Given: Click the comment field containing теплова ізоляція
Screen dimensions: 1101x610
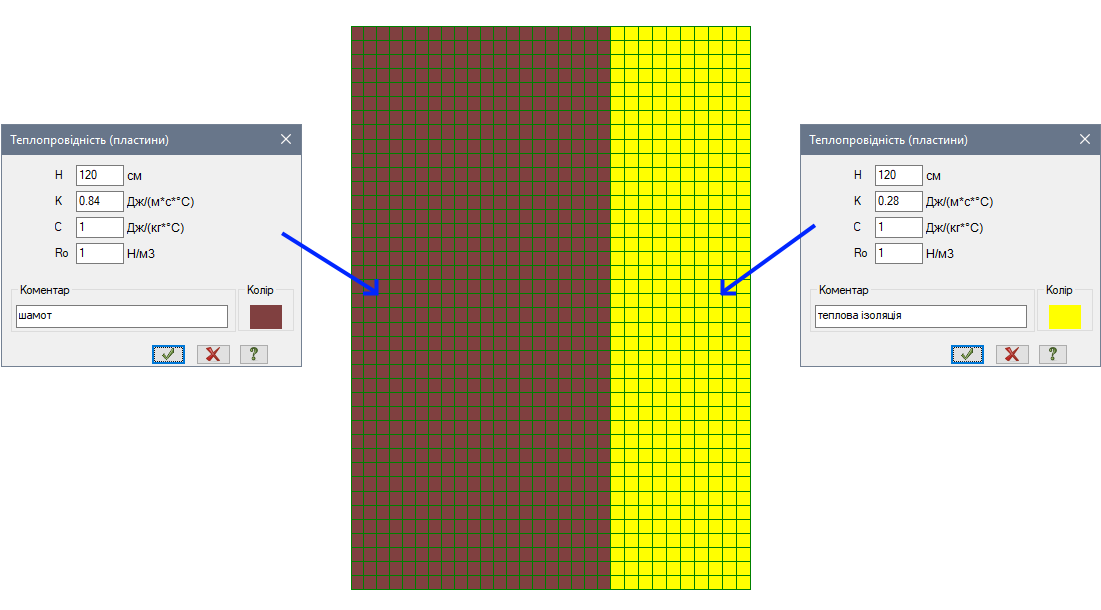Looking at the screenshot, I should click(920, 317).
